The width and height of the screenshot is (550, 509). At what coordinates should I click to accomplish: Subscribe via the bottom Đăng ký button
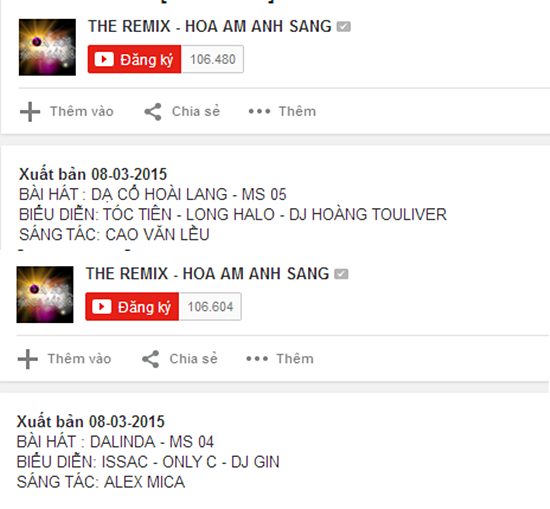pos(132,307)
